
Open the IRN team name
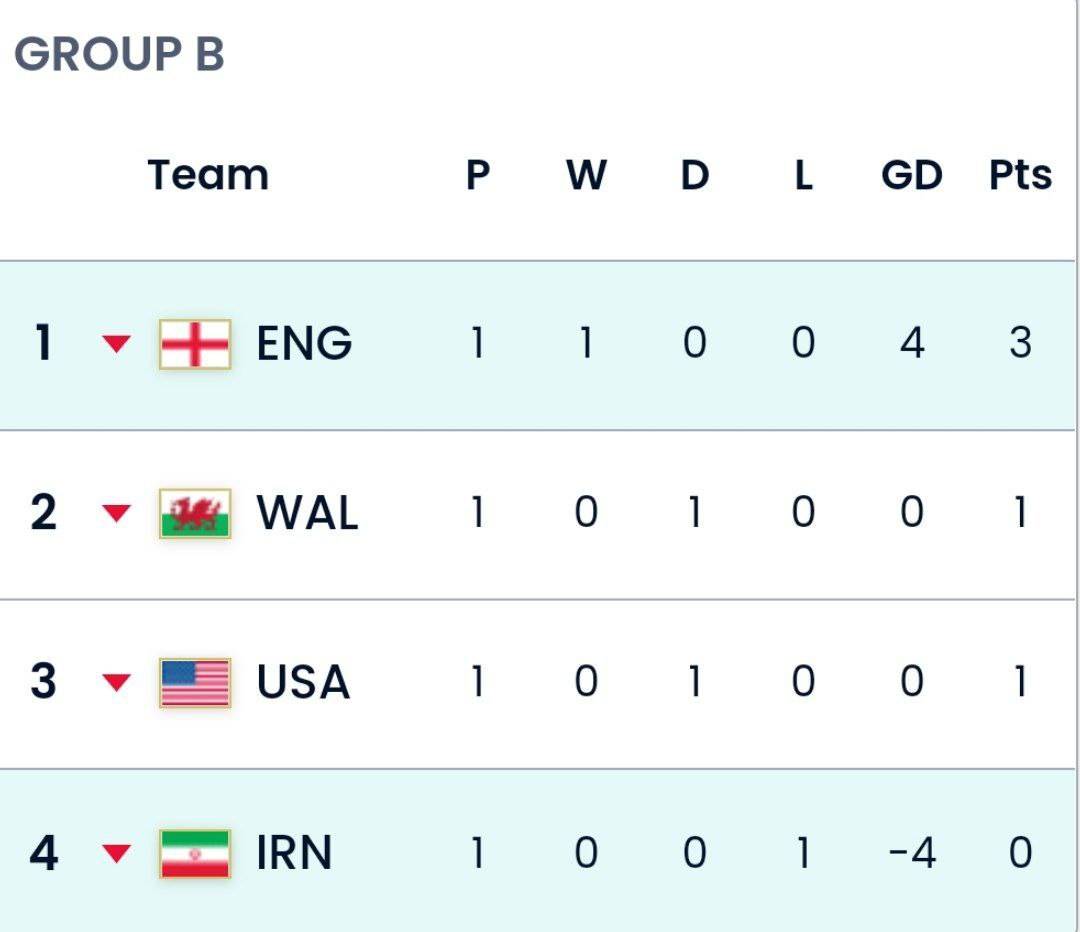click(x=294, y=853)
